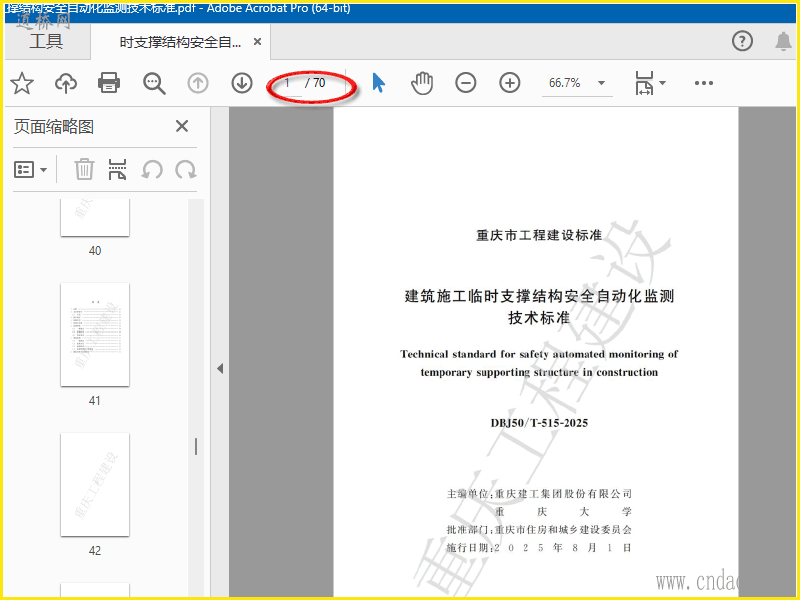This screenshot has width=800, height=600.
Task: Open the find text magnifier
Action: click(x=154, y=83)
